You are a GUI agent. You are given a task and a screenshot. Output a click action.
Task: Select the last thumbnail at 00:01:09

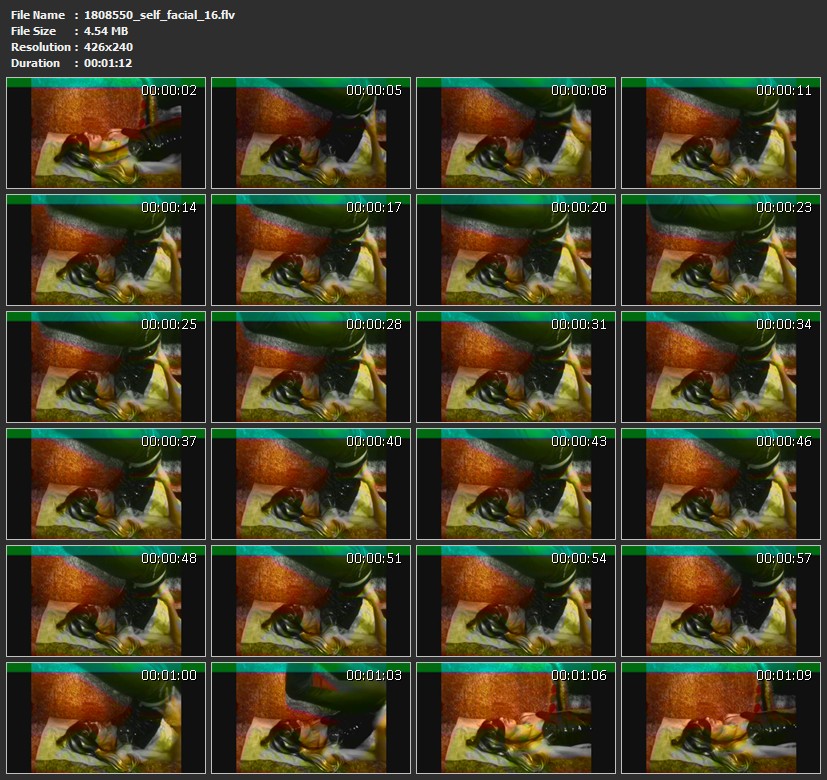[721, 718]
